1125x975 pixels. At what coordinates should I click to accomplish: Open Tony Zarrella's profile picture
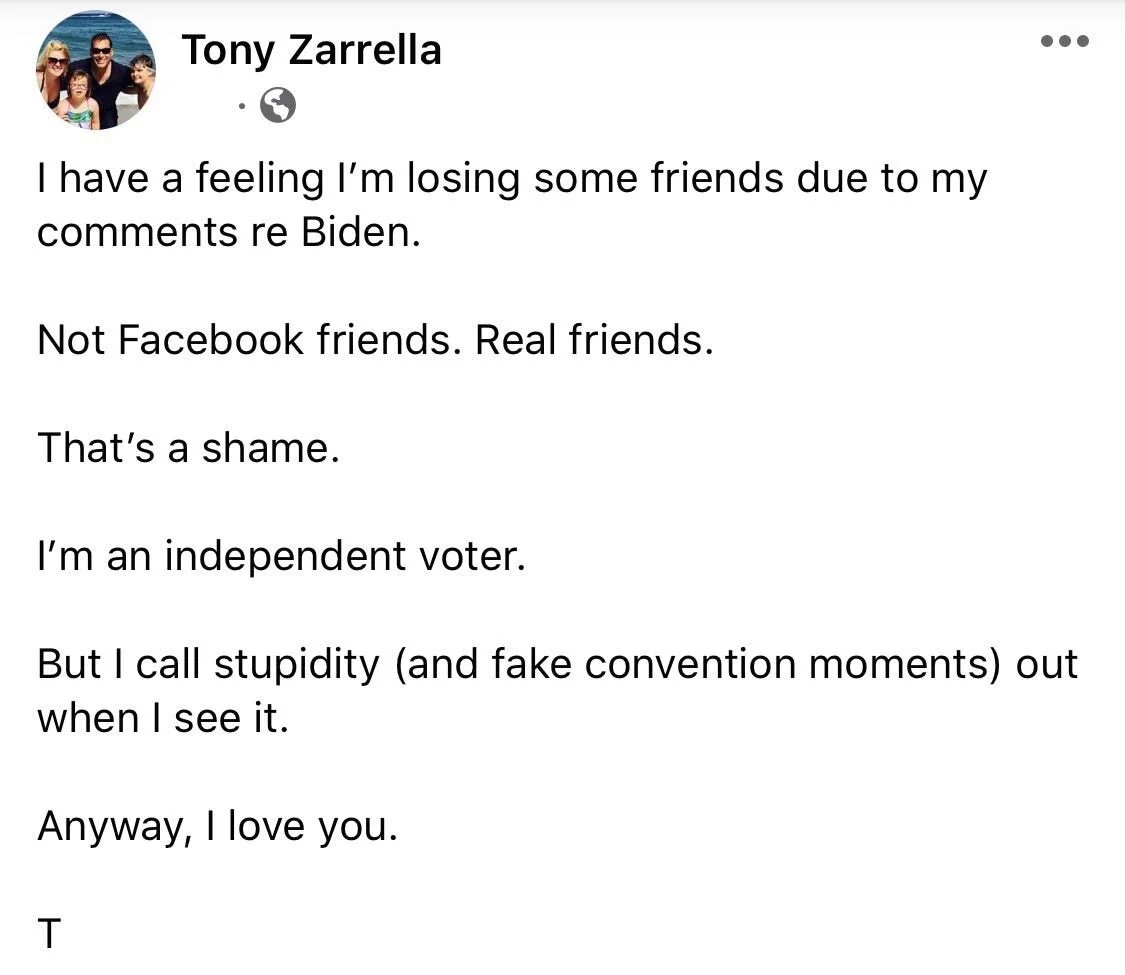pyautogui.click(x=97, y=72)
